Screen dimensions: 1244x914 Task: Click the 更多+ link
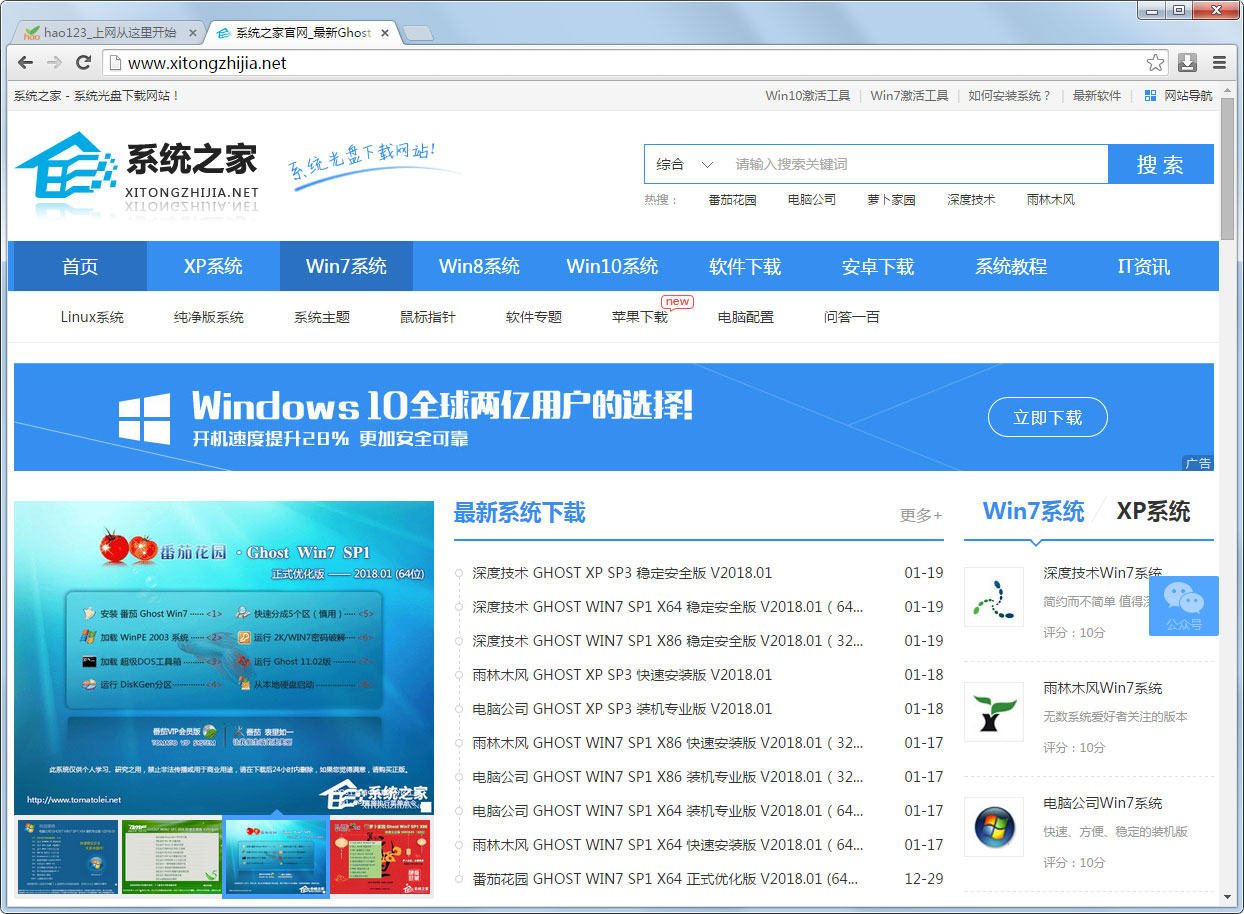(x=921, y=515)
